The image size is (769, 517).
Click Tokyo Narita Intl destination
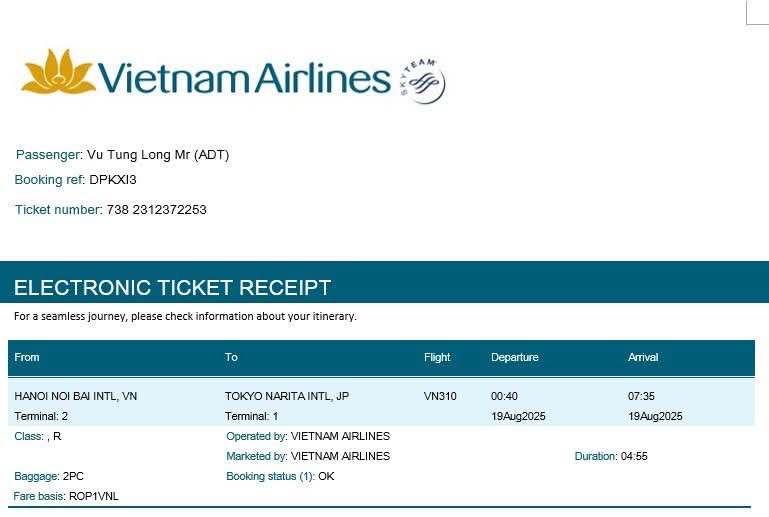click(287, 396)
